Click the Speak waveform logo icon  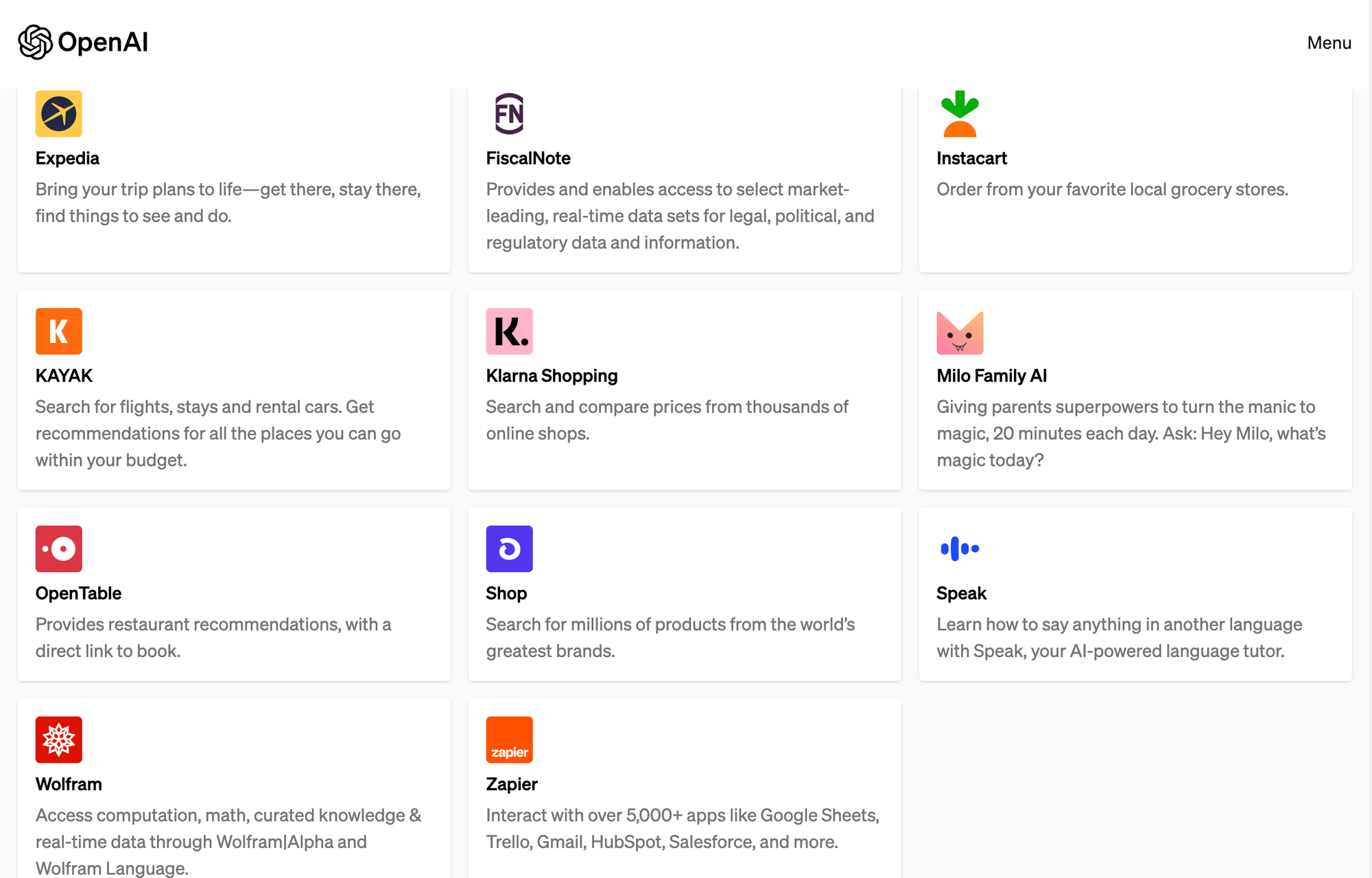(x=960, y=548)
